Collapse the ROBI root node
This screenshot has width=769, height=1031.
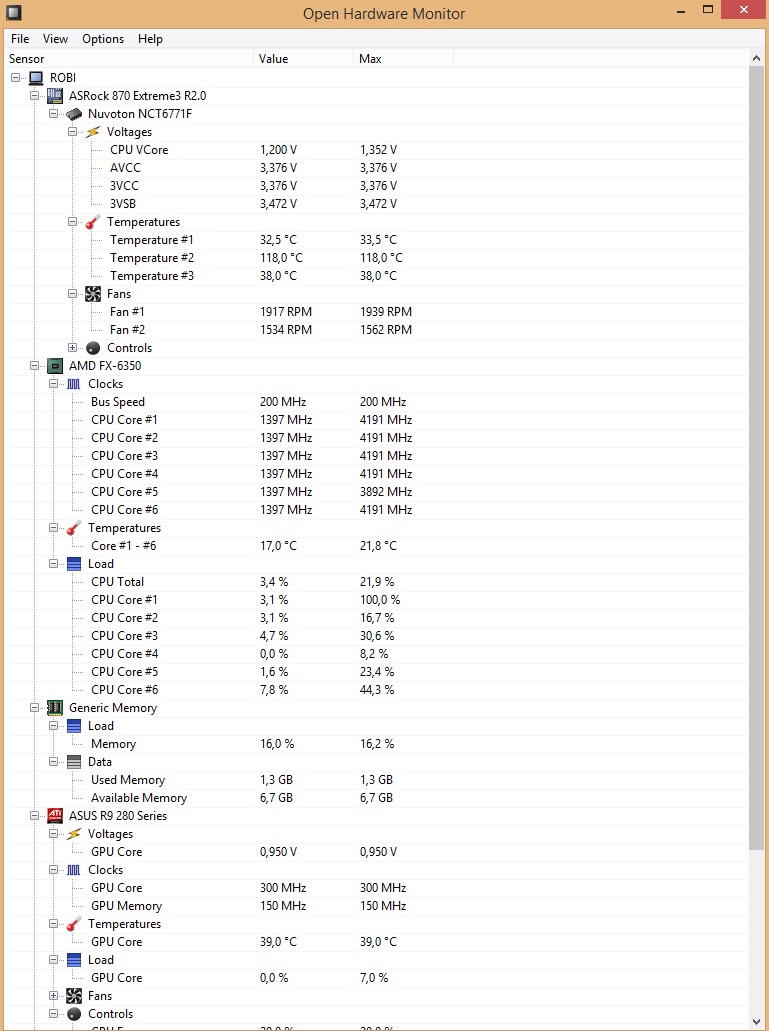click(16, 78)
